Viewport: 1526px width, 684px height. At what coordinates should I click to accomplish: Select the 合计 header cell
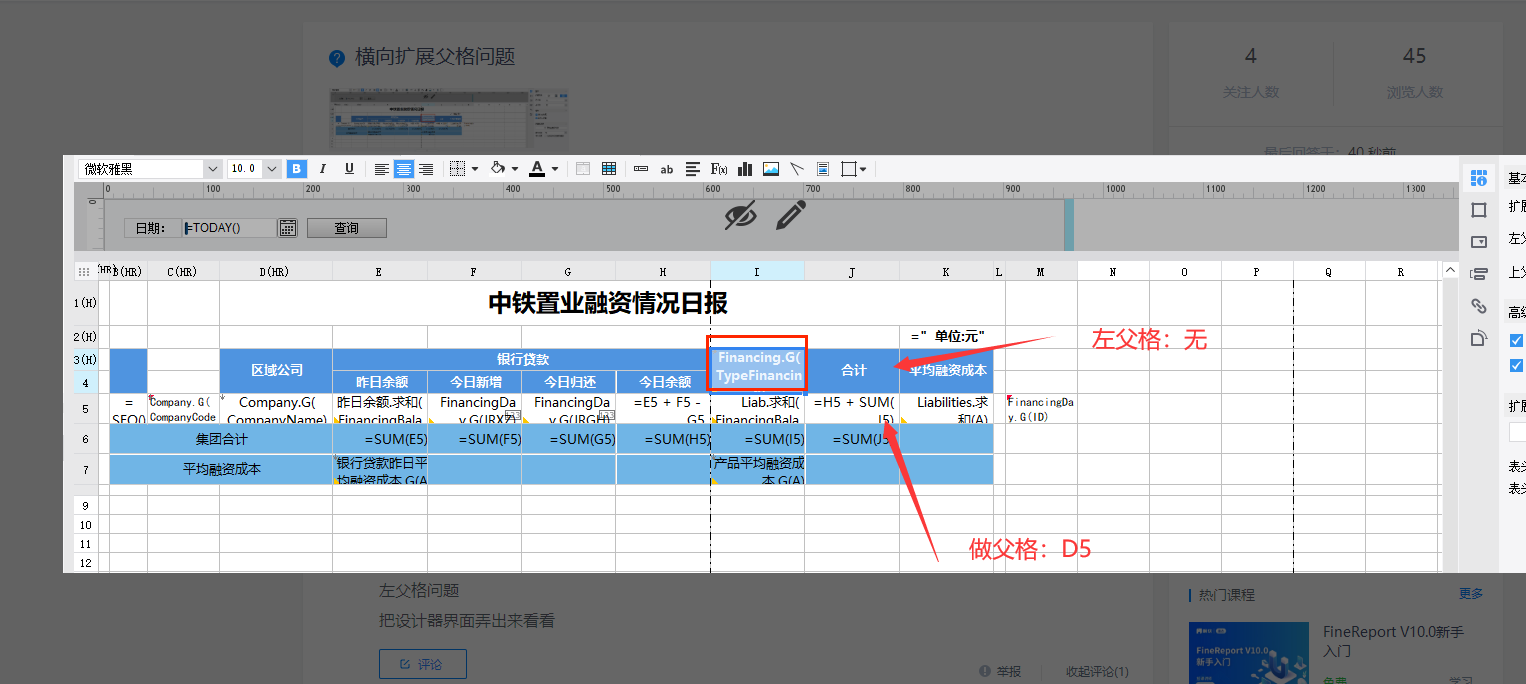click(853, 370)
